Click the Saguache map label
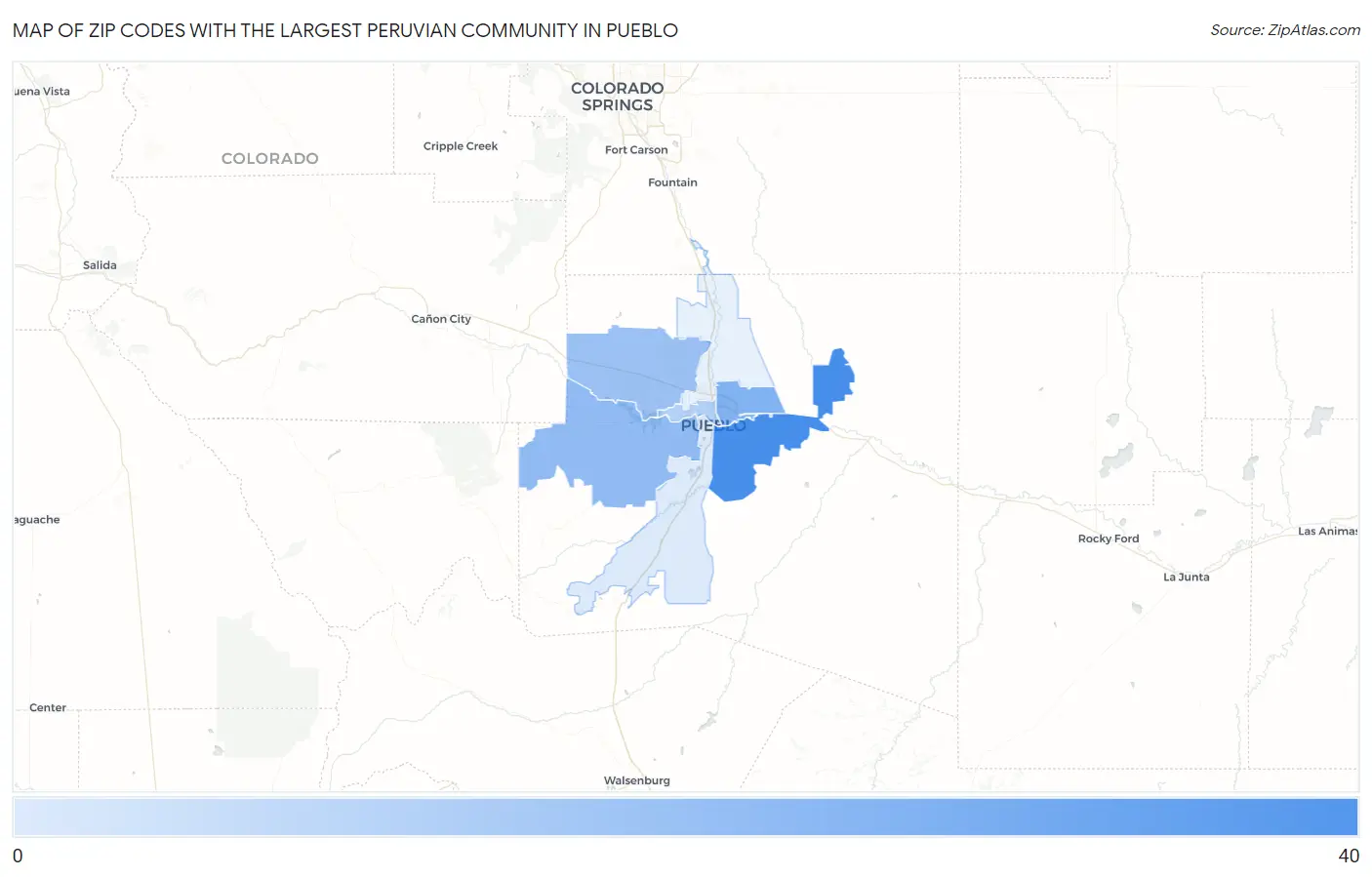The height and width of the screenshot is (877, 1372). 37,520
